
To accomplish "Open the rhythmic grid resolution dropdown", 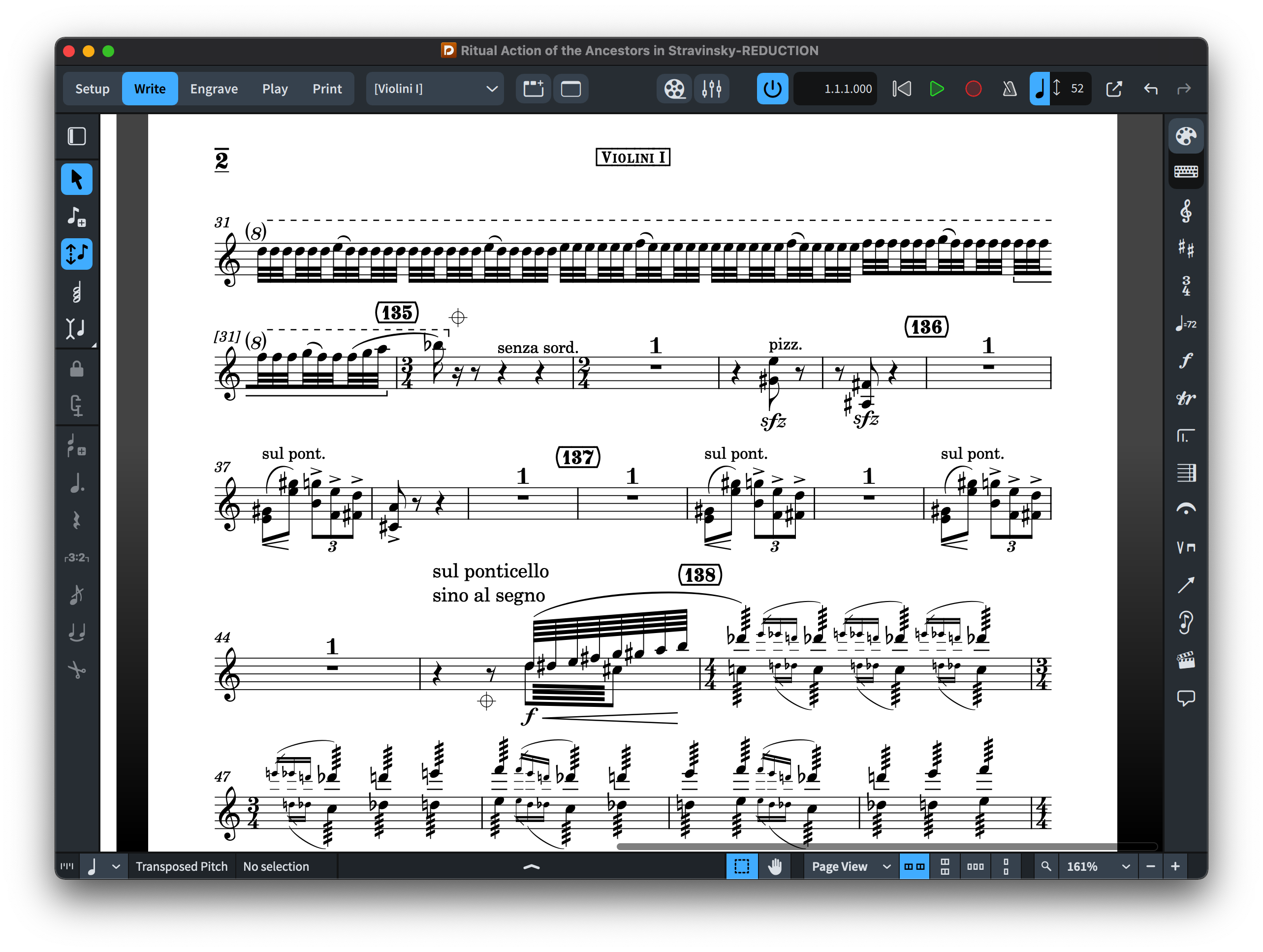I will (x=103, y=866).
